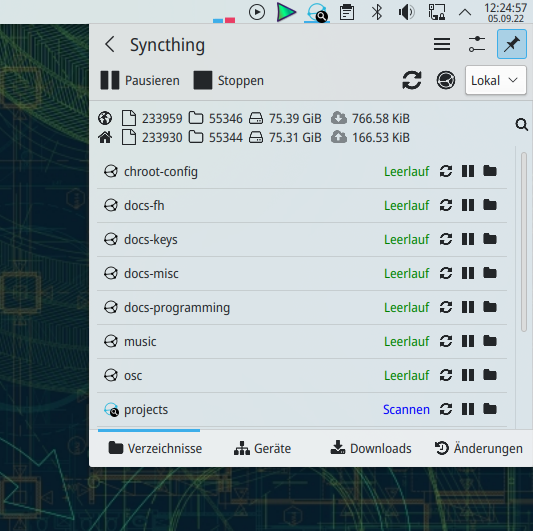Expand the music row

(x=302, y=341)
